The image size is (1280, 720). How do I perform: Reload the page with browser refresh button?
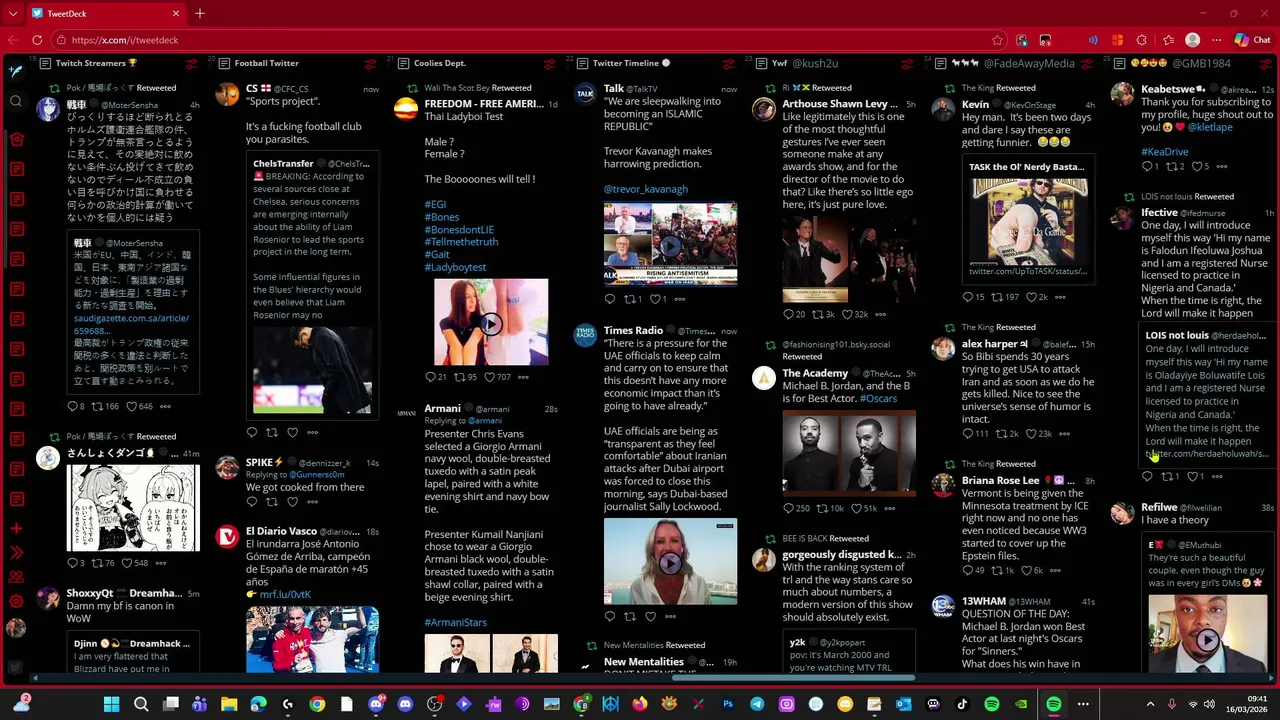37,40
